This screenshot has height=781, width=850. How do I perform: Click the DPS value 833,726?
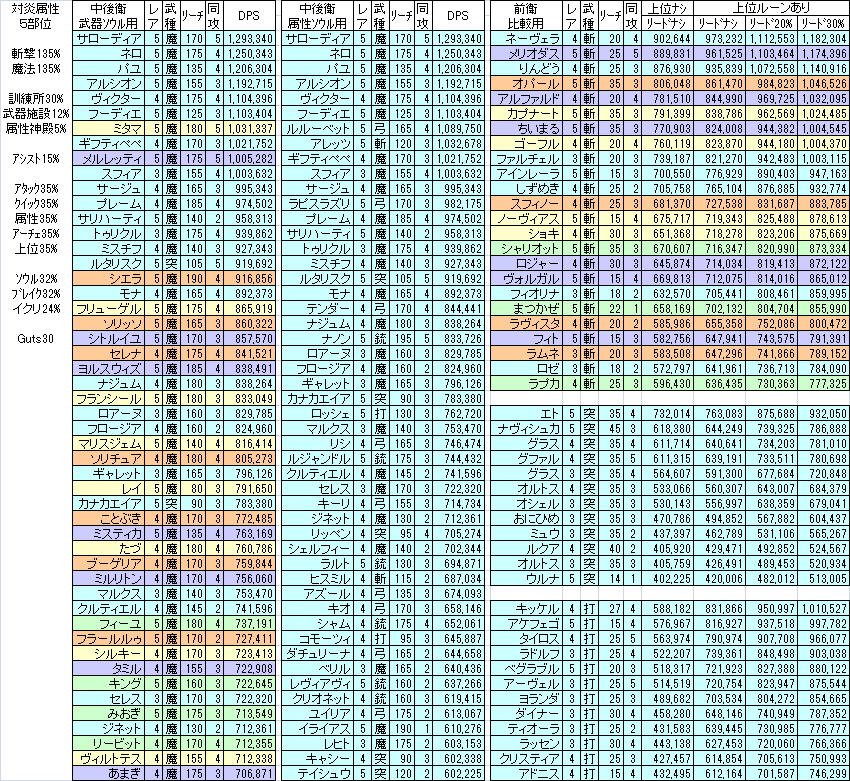click(x=459, y=339)
